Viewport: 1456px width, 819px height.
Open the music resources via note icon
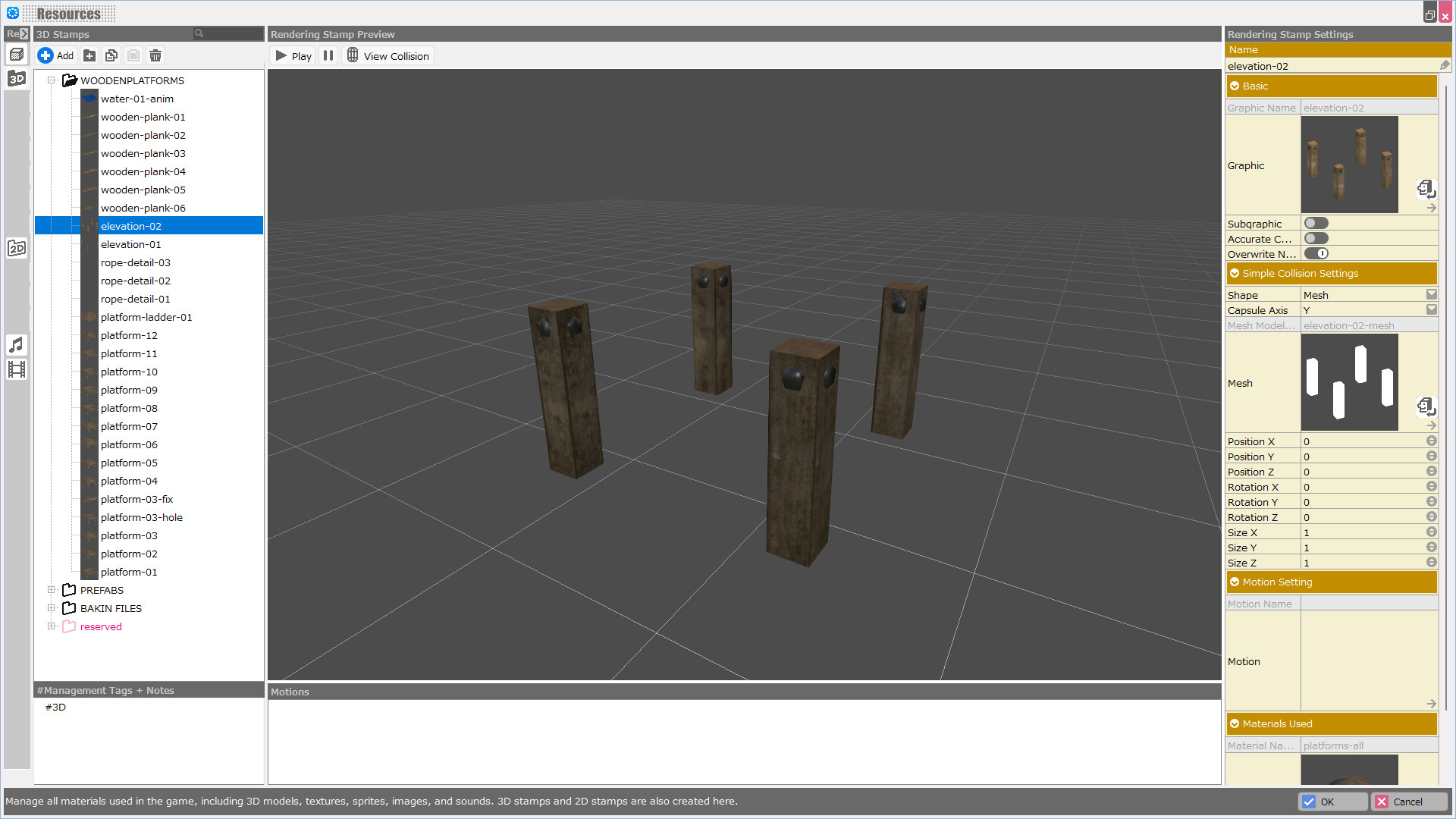(x=17, y=345)
